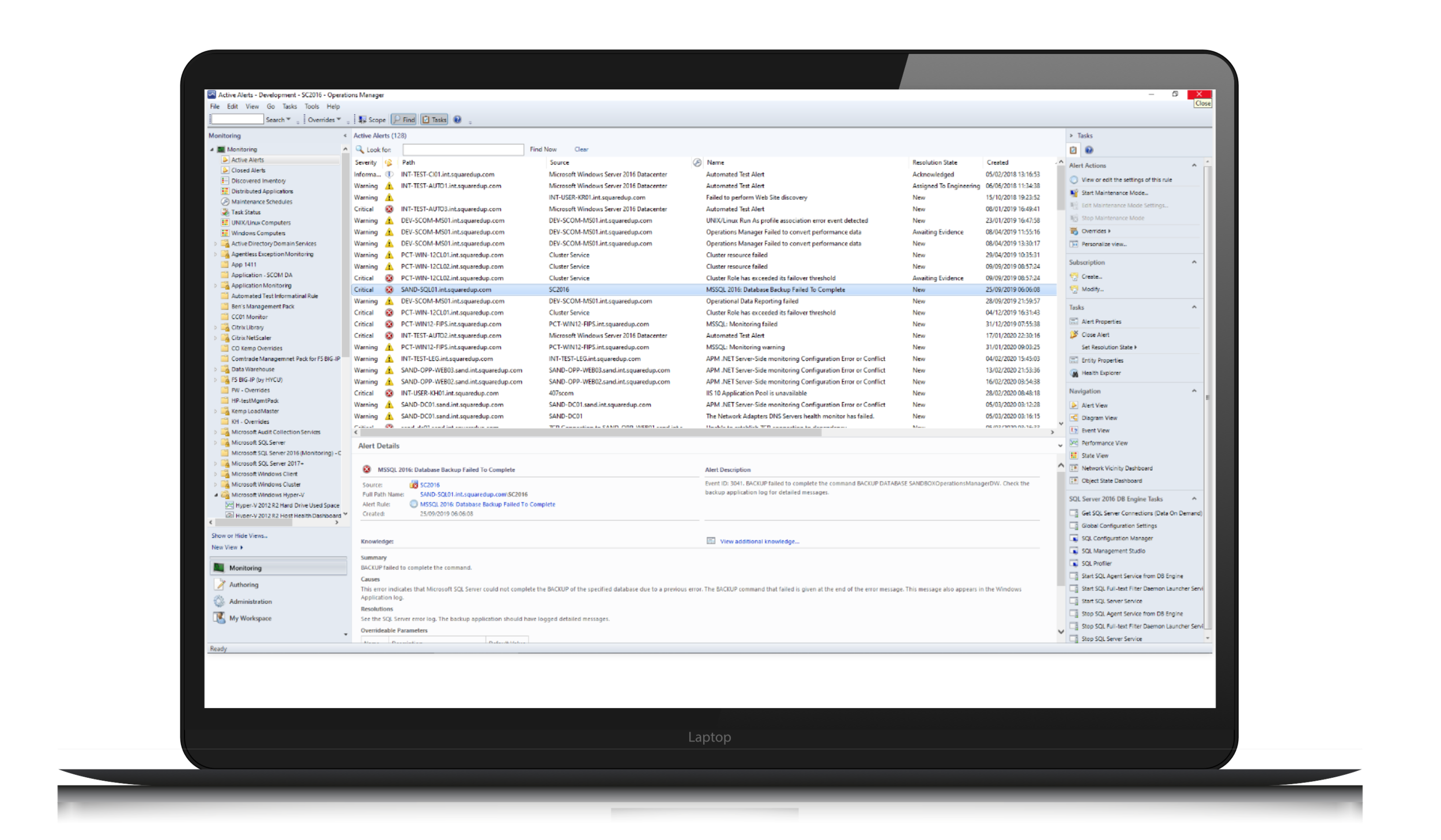Image resolution: width=1441 pixels, height=840 pixels.
Task: Click the Scope toolbar icon
Action: tap(363, 120)
